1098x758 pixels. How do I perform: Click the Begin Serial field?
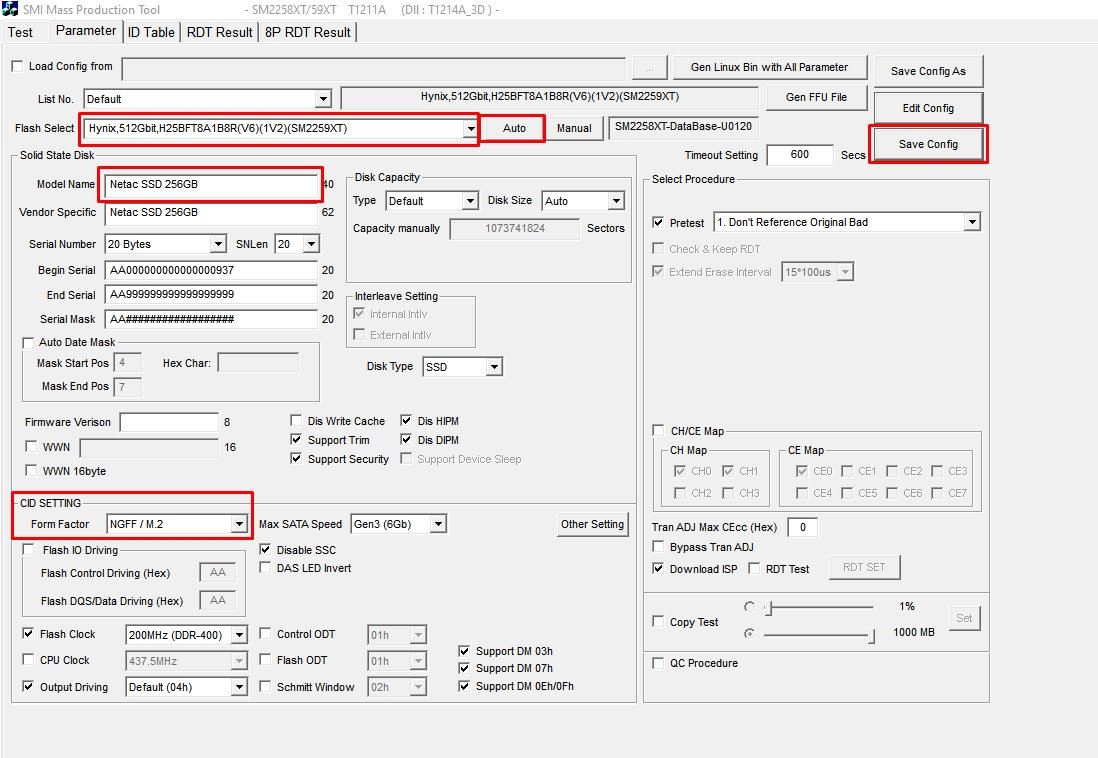(x=211, y=270)
